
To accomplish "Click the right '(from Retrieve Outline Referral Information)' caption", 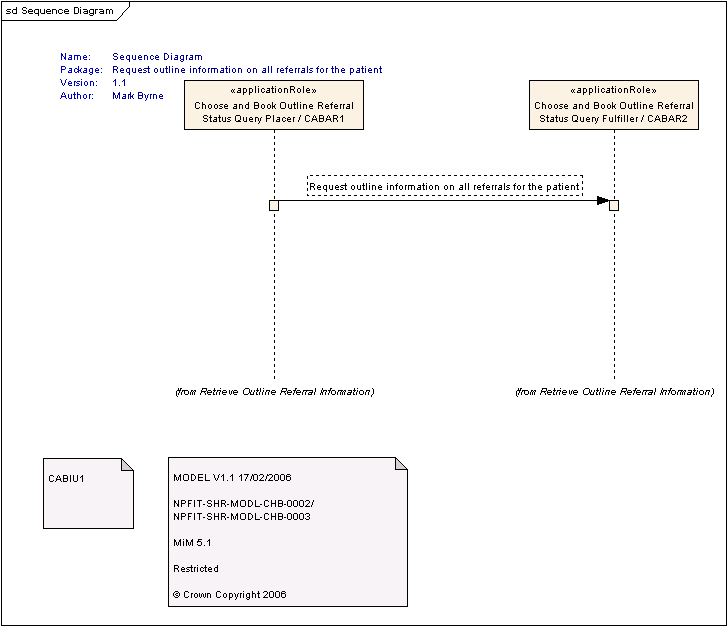I will 614,392.
